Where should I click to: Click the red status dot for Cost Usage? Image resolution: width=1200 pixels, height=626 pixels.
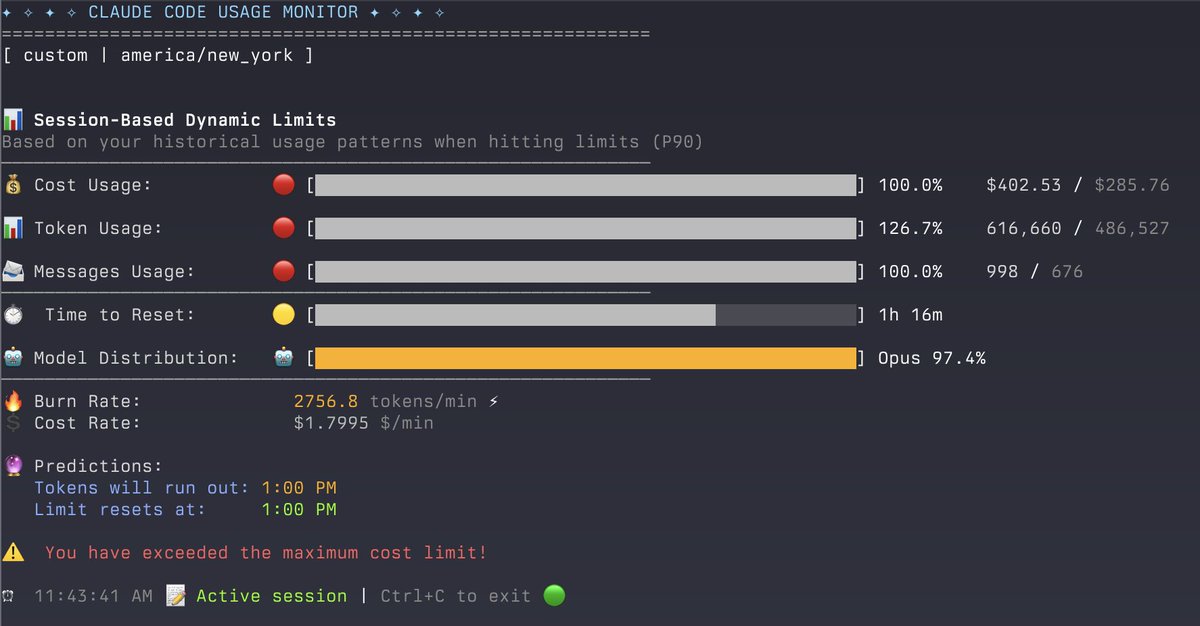point(284,185)
